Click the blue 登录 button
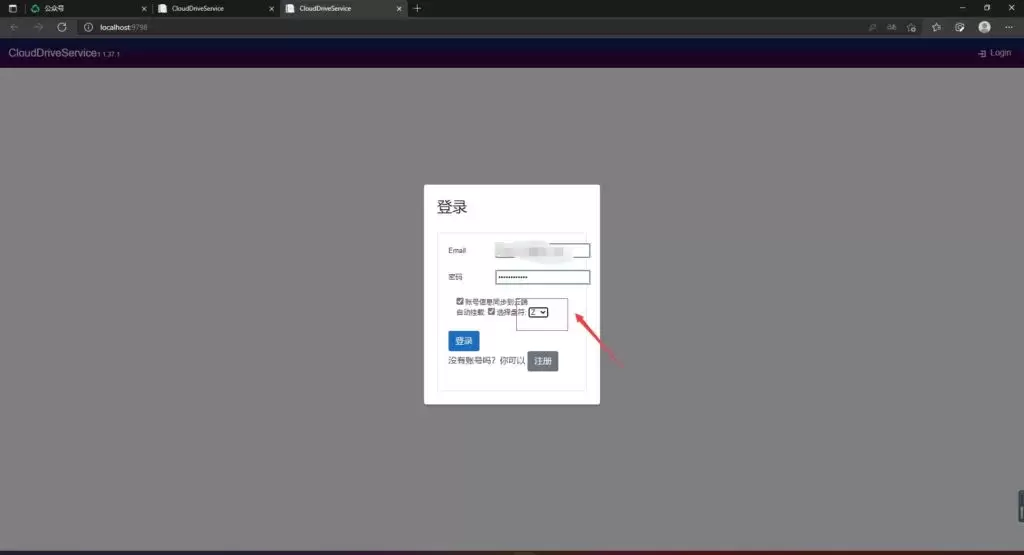The height and width of the screenshot is (555, 1024). tap(464, 341)
